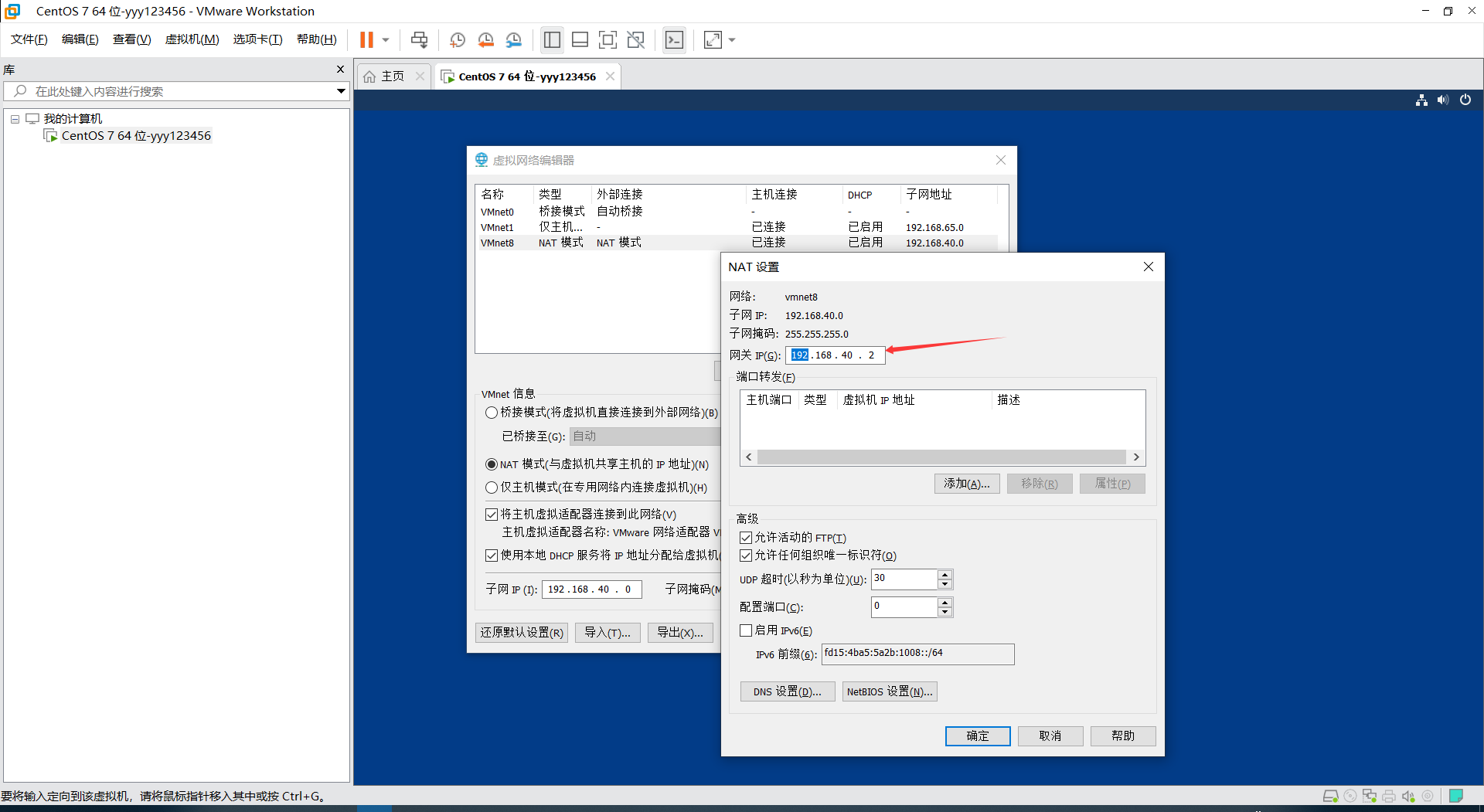Click the 子网 IP field in network editor

(x=591, y=589)
